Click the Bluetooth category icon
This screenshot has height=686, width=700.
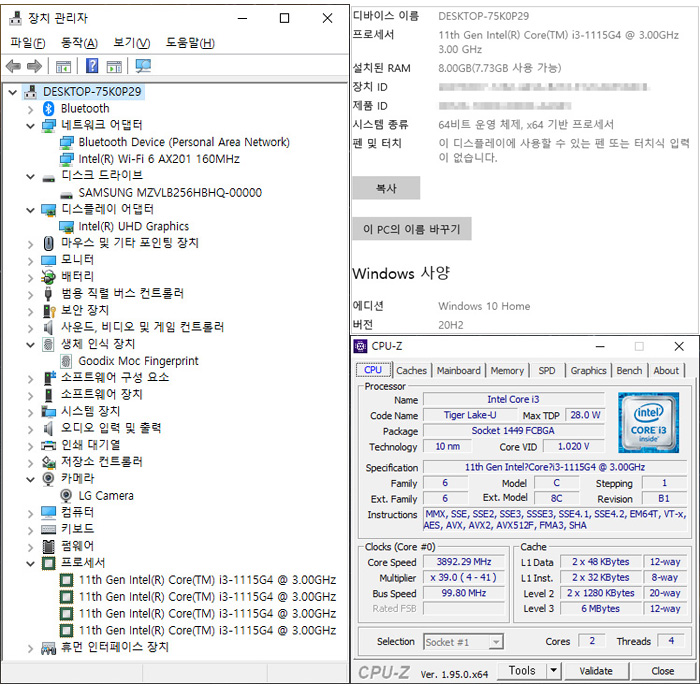49,108
